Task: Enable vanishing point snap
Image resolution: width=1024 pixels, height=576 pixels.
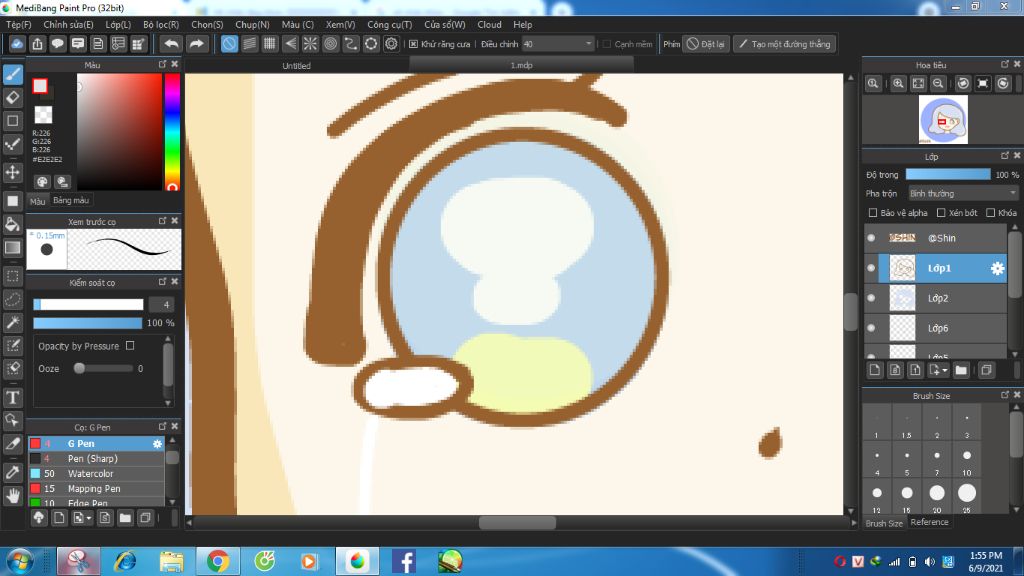Action: [290, 44]
